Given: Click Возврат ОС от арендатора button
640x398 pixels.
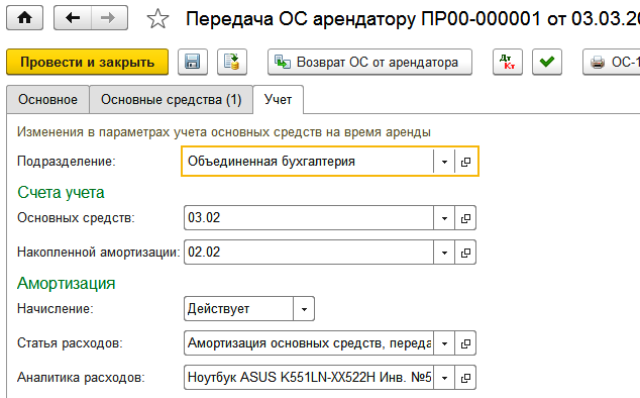Looking at the screenshot, I should point(370,62).
